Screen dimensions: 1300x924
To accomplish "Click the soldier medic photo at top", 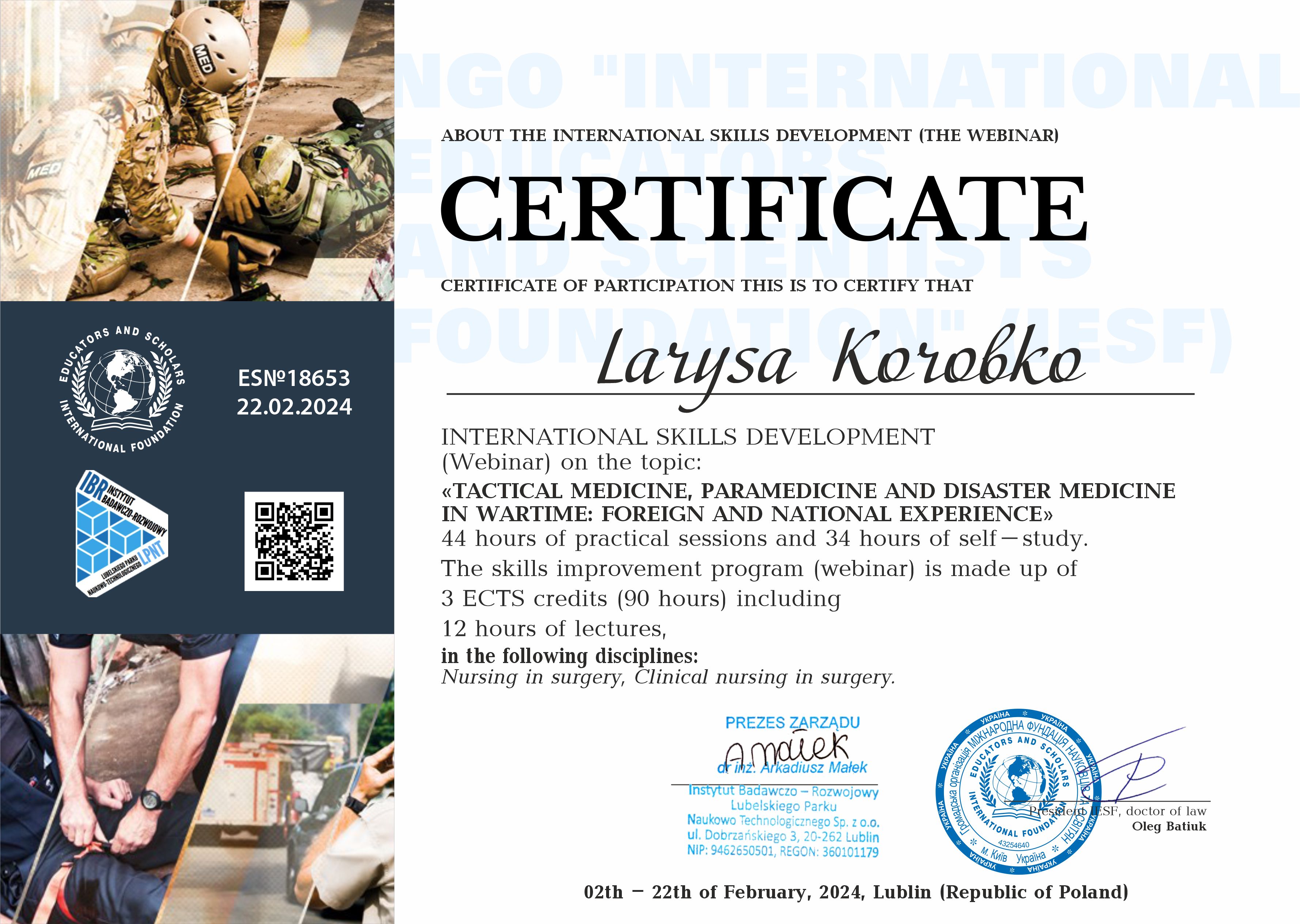I will [x=197, y=150].
